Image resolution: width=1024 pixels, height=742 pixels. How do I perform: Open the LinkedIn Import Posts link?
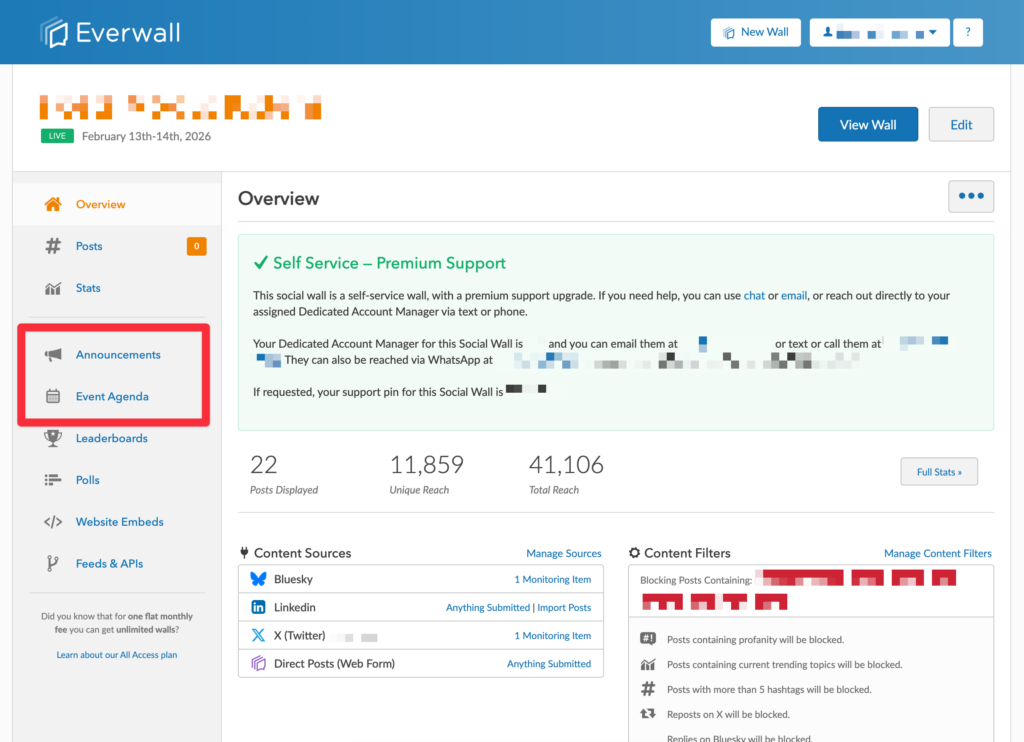point(564,607)
